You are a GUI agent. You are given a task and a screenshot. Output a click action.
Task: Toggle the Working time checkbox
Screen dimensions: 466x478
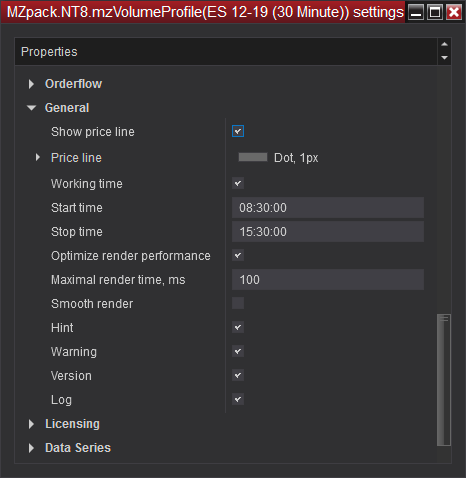click(238, 183)
